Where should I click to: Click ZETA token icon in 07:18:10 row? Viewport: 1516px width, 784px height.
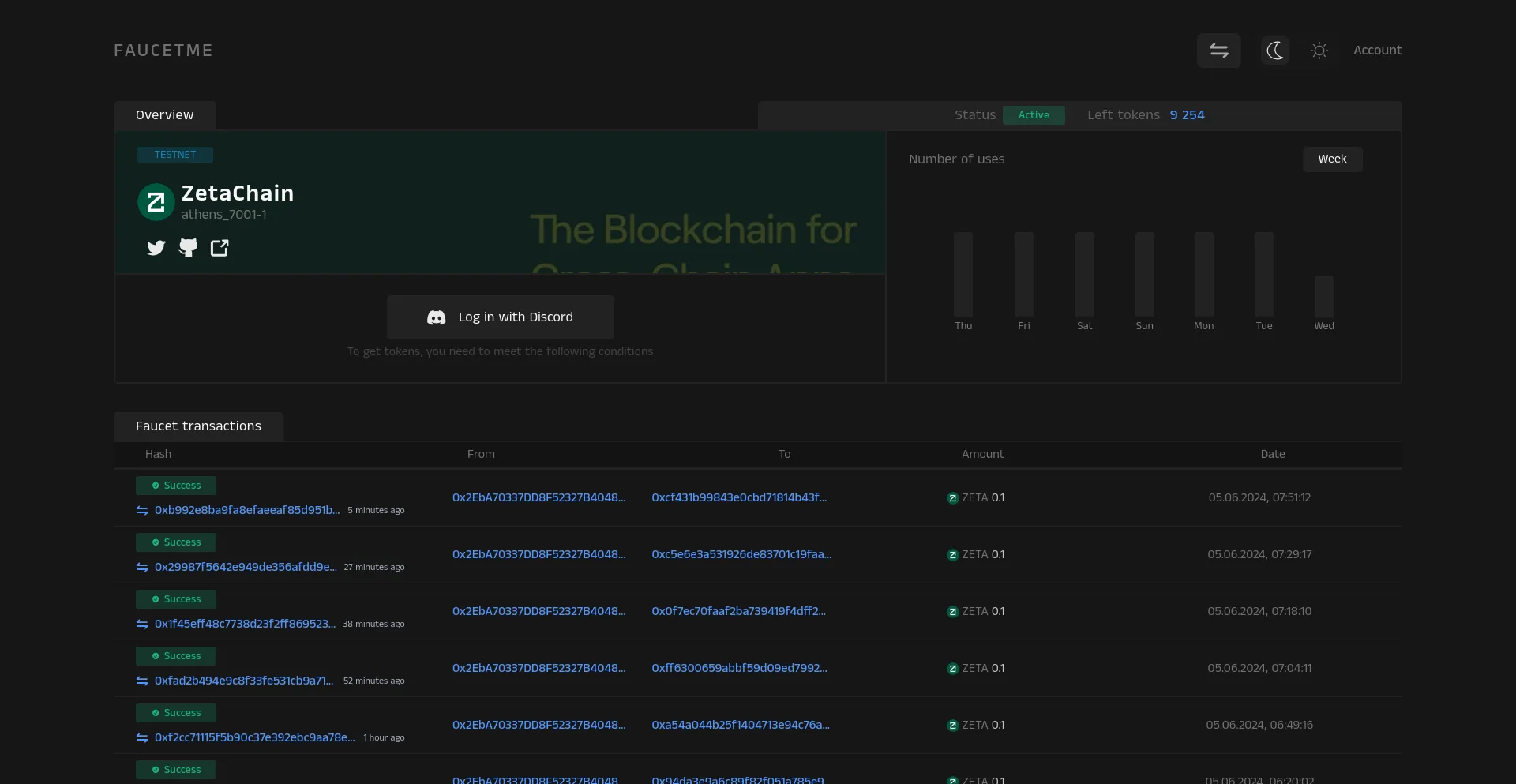(x=952, y=612)
